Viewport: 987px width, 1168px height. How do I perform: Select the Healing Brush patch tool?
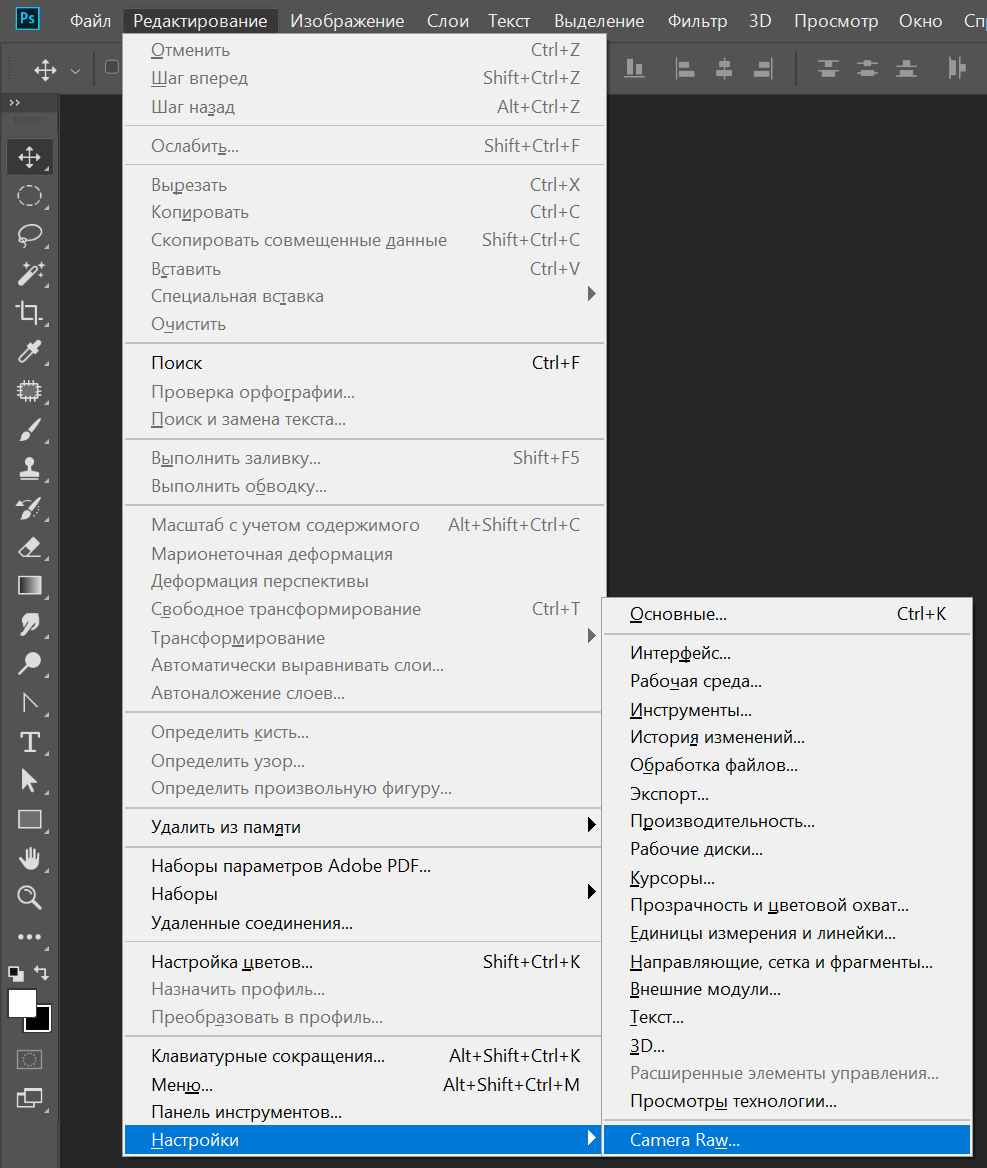tap(30, 391)
